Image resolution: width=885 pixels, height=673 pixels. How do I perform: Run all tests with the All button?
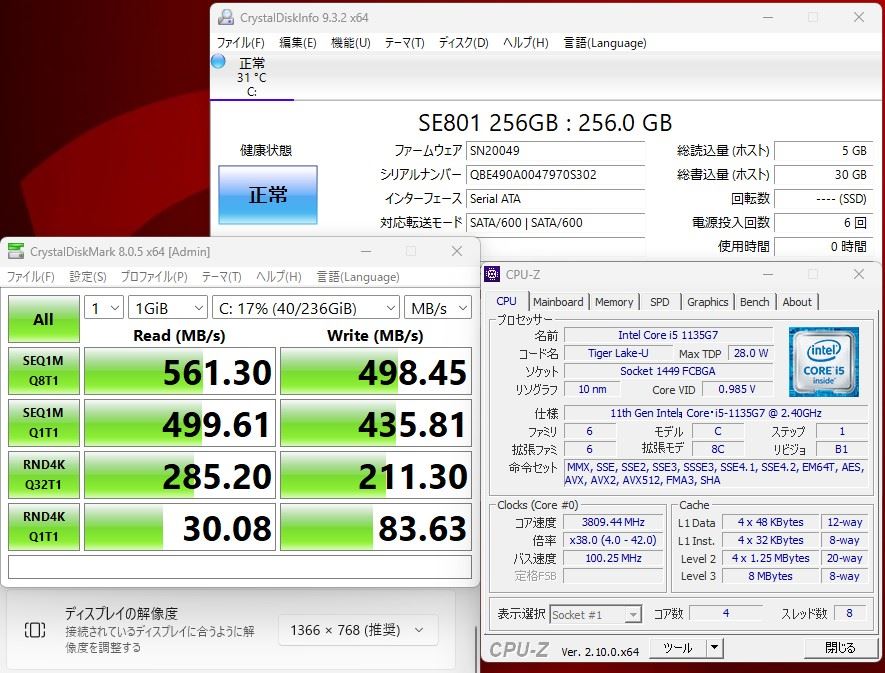(43, 318)
